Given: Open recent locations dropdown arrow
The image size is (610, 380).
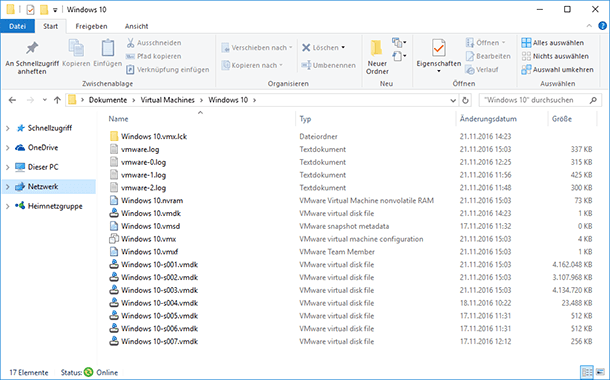Looking at the screenshot, I should (45, 100).
